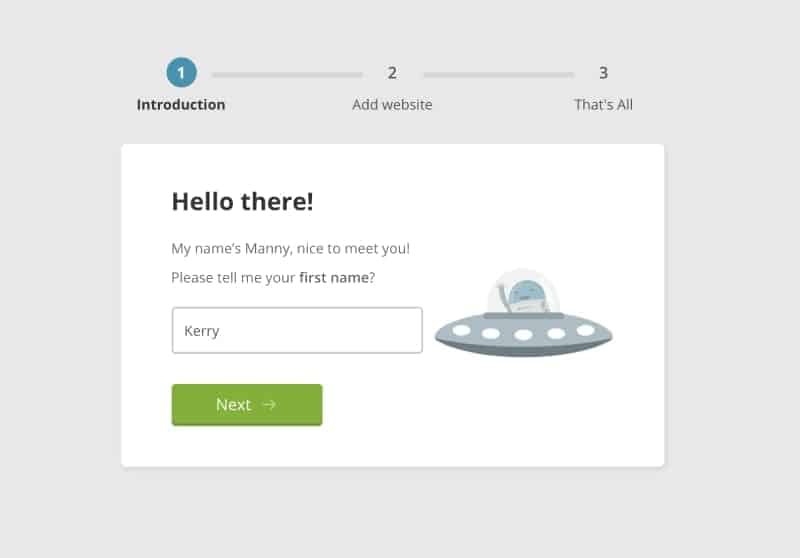Click the rightmost white light on the saucer
The image size is (800, 558).
pos(585,329)
